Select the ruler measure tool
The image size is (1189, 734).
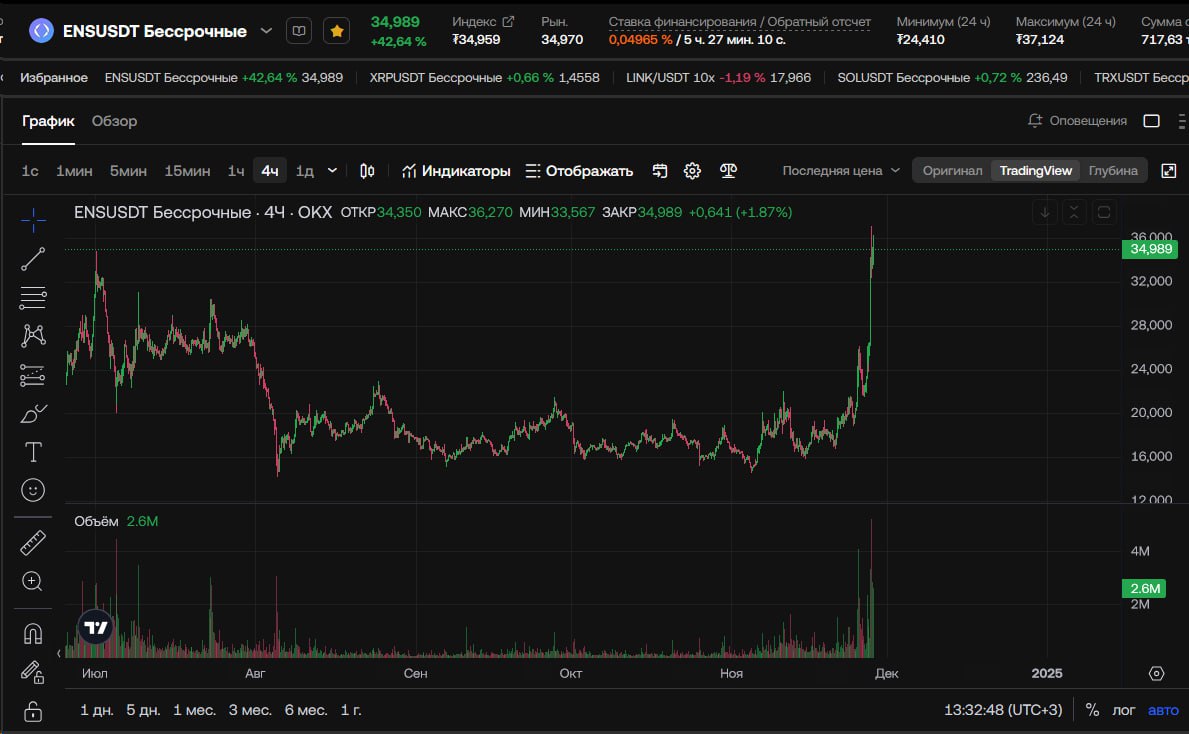(x=33, y=543)
